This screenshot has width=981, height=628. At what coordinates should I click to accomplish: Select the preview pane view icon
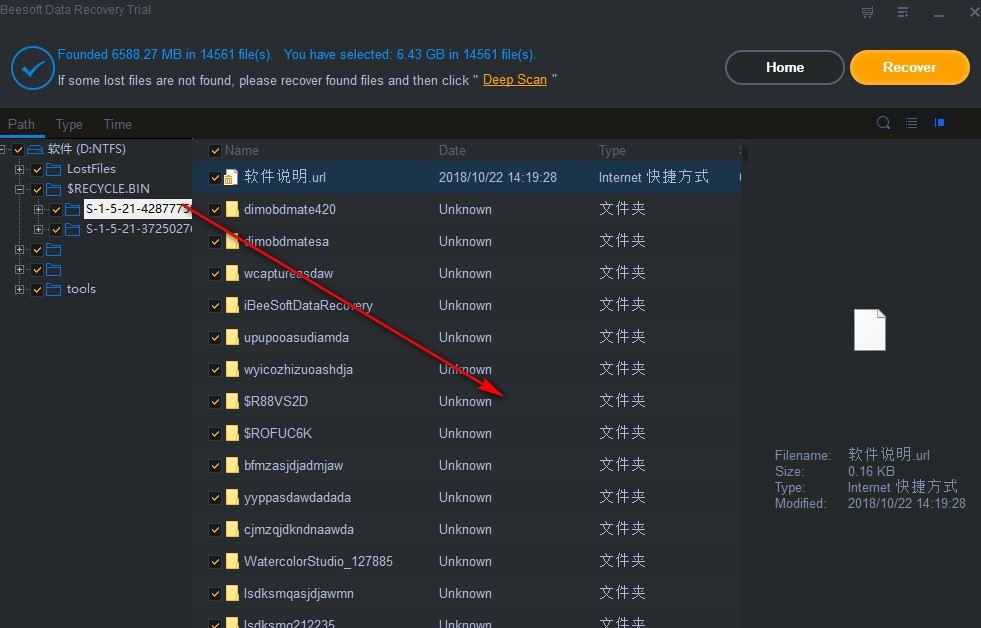pos(939,122)
